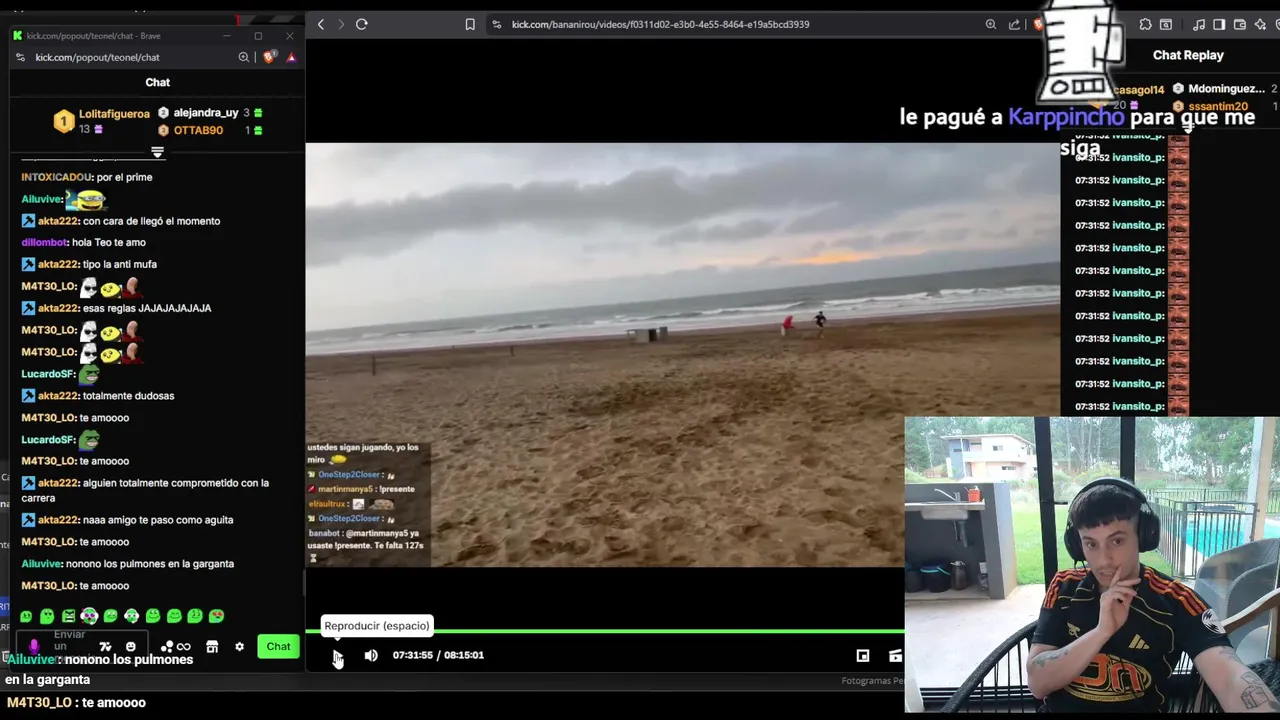
Task: Open the emoji picker smiley icon
Action: 131,647
